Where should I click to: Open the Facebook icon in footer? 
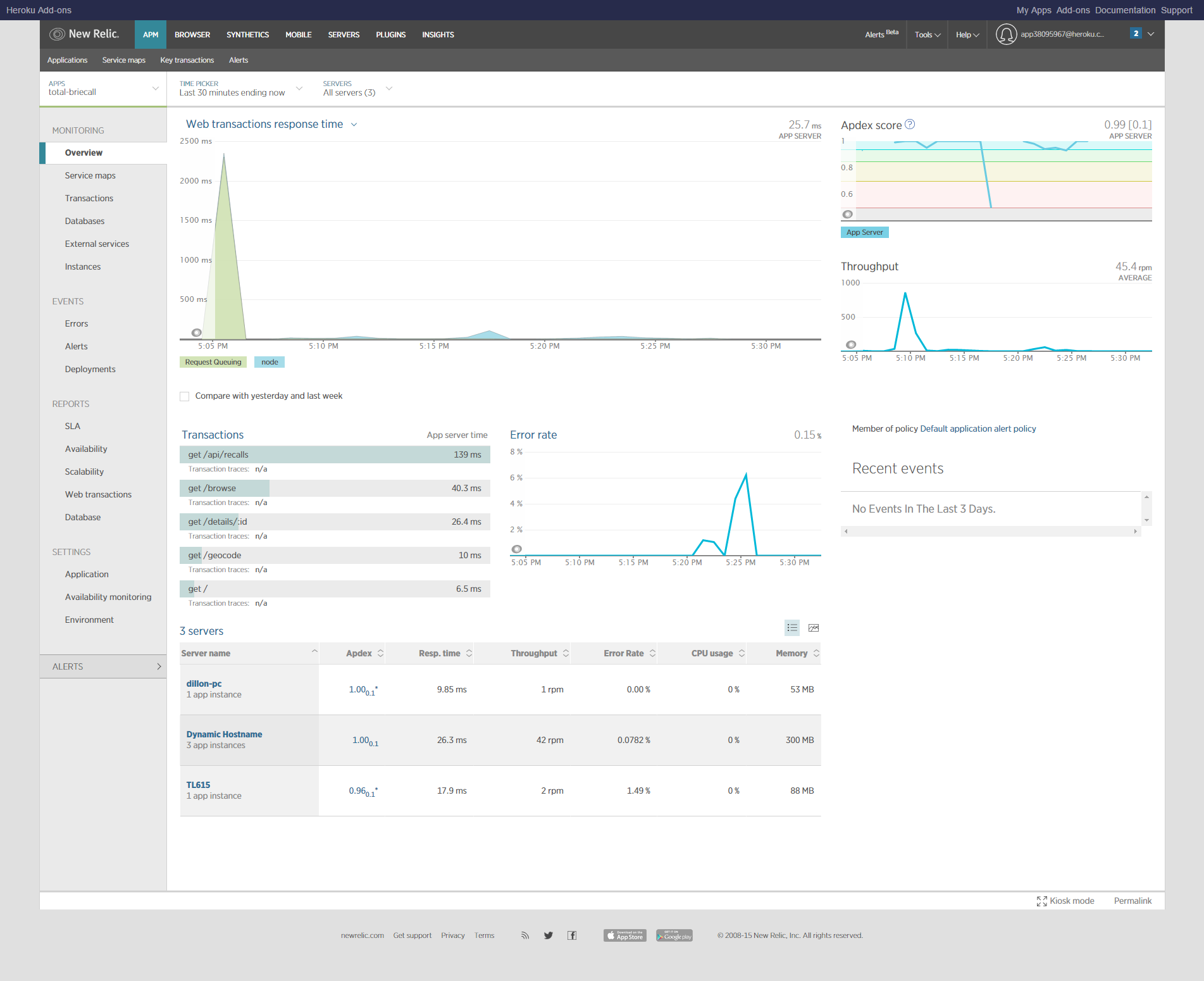click(x=572, y=935)
